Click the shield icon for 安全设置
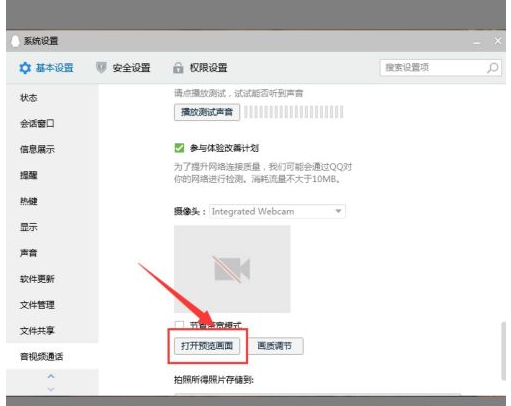The width and height of the screenshot is (511, 406). (101, 68)
